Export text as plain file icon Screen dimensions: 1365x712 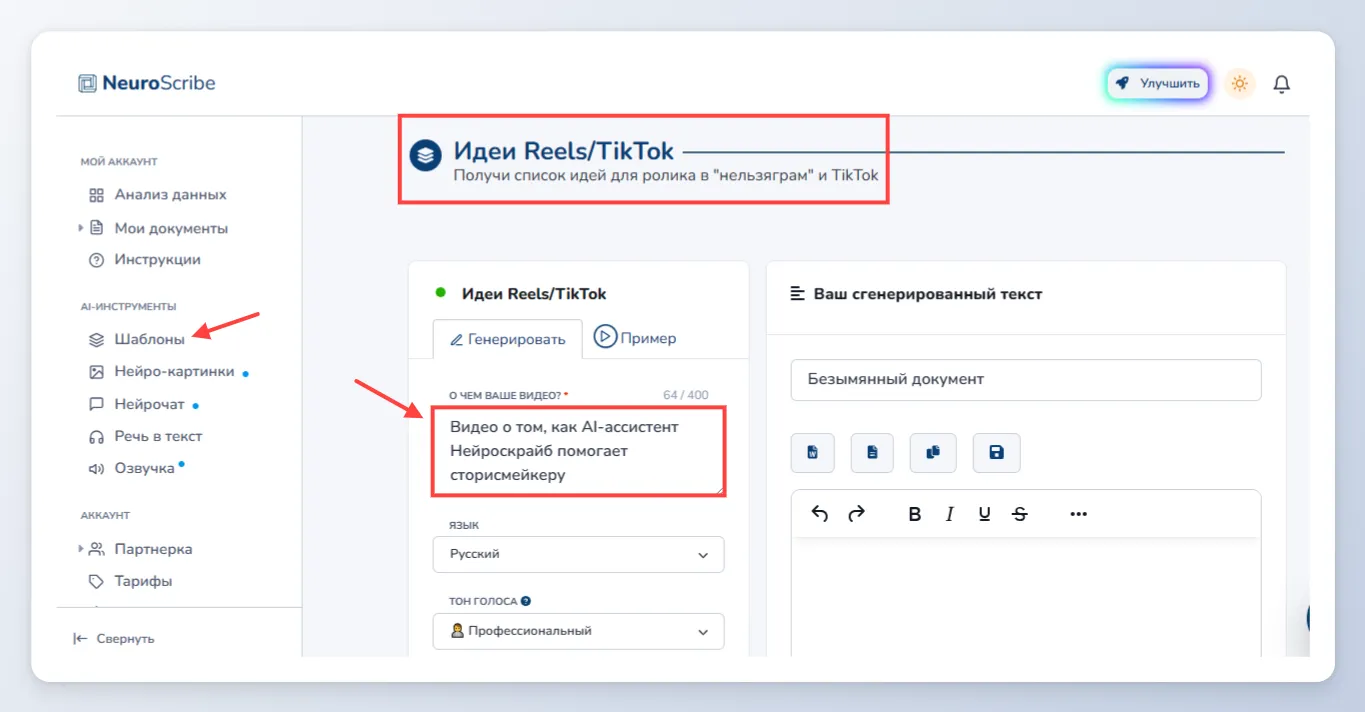pyautogui.click(x=872, y=453)
